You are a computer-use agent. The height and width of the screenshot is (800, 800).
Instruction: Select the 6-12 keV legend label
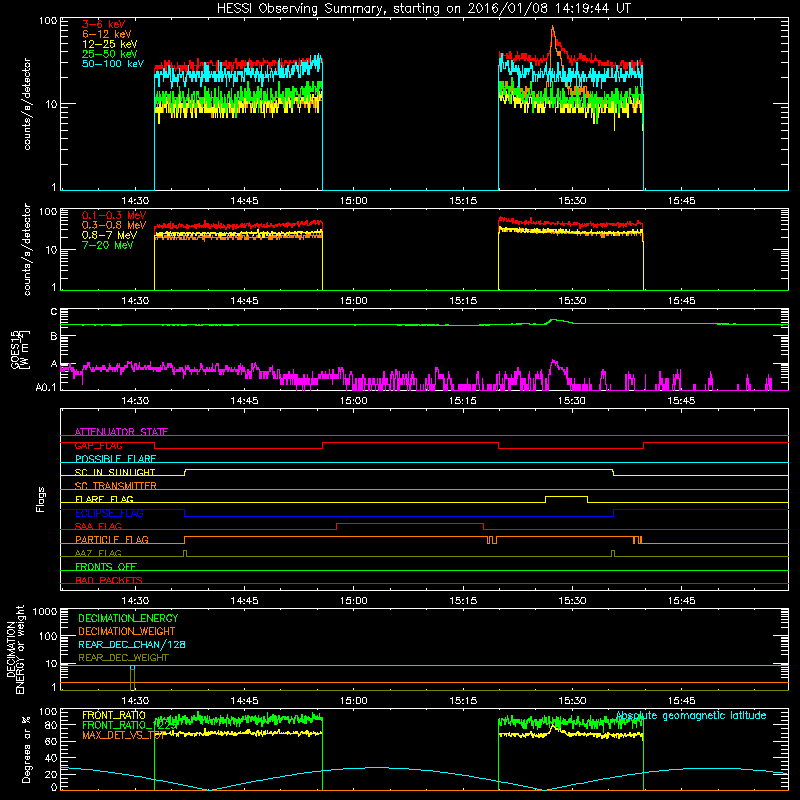(107, 34)
